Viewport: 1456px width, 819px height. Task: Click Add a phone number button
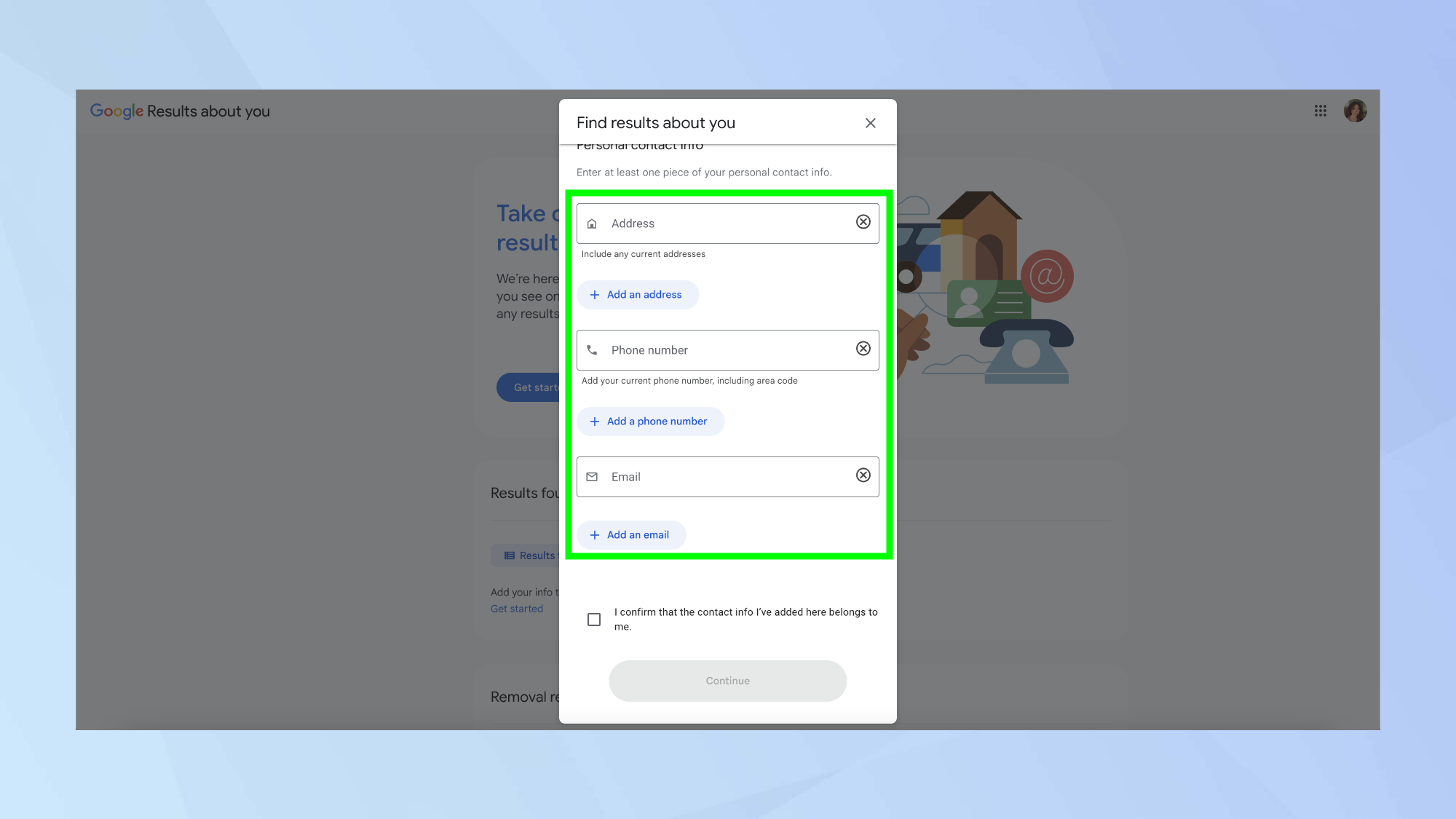point(649,422)
